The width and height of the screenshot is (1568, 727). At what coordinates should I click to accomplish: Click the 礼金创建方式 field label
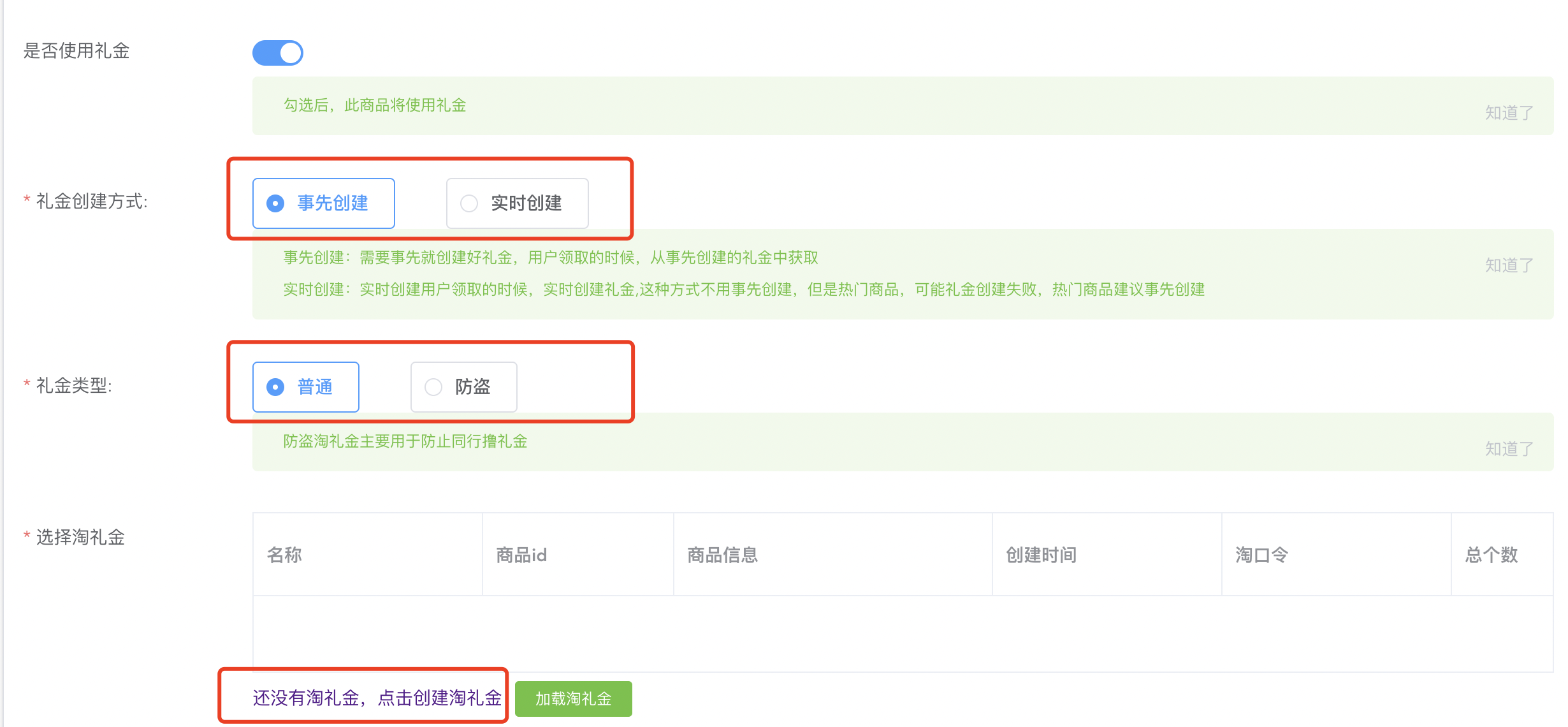click(x=92, y=202)
